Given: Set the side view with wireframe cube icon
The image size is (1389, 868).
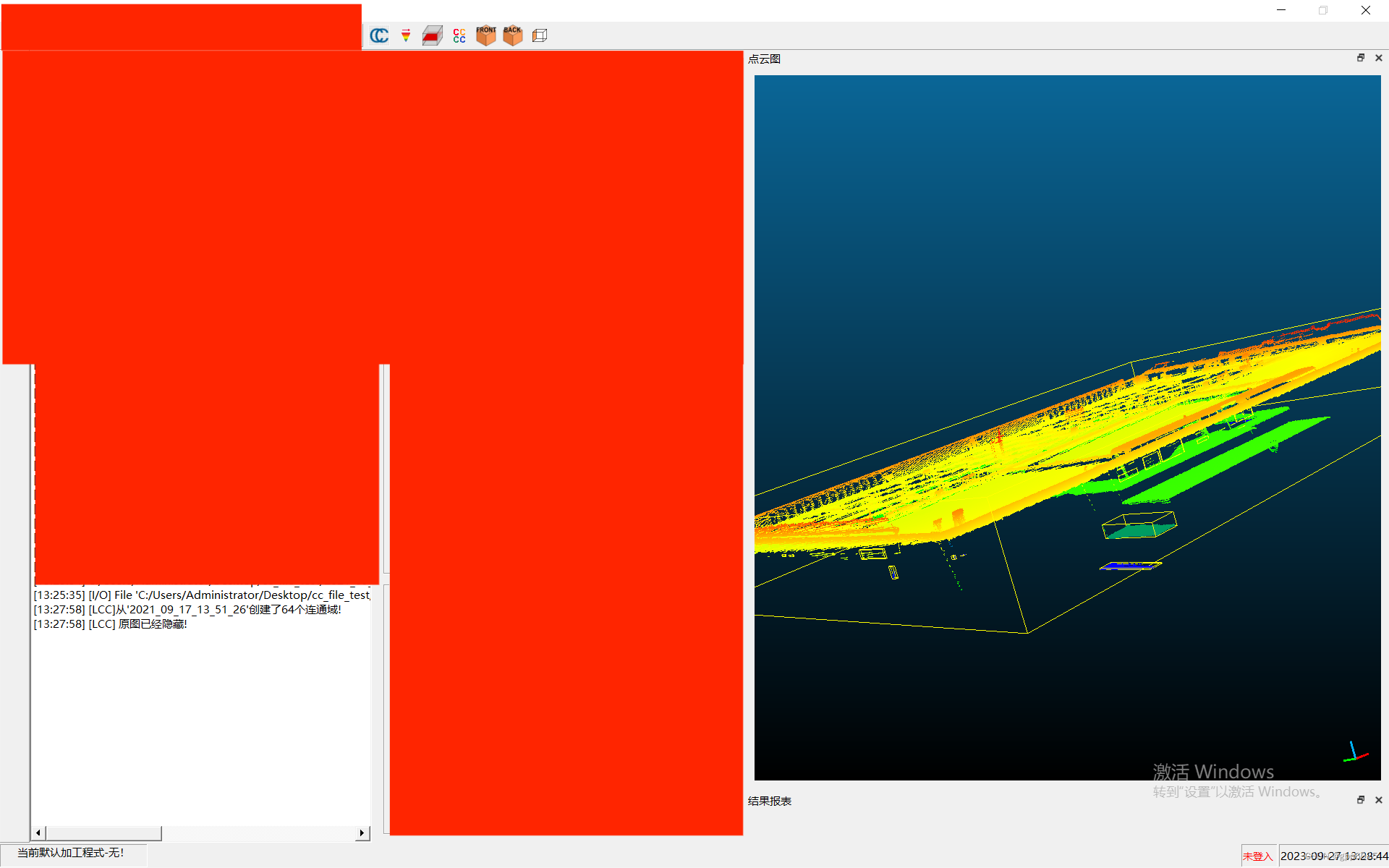Looking at the screenshot, I should coord(540,35).
